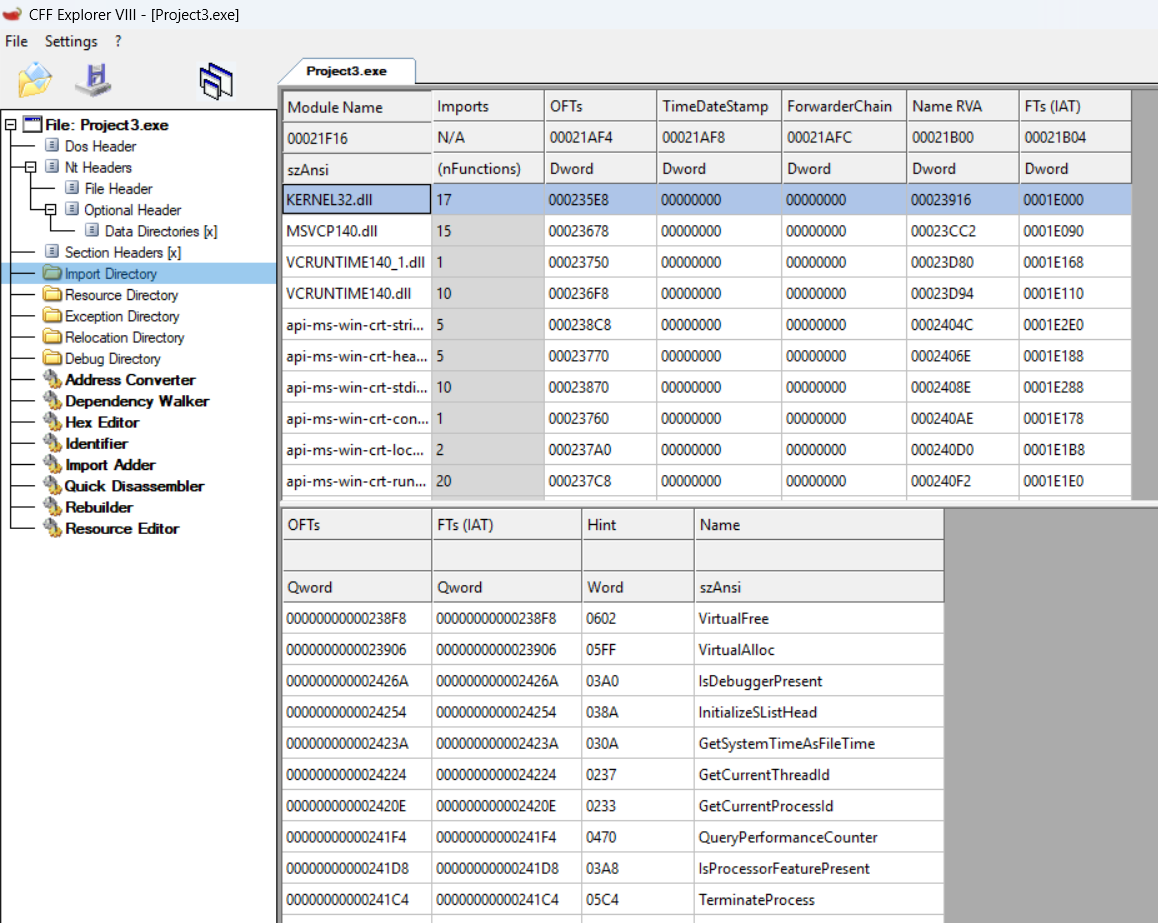The height and width of the screenshot is (923, 1158).
Task: Click the Dos Header page icon
Action: click(52, 145)
